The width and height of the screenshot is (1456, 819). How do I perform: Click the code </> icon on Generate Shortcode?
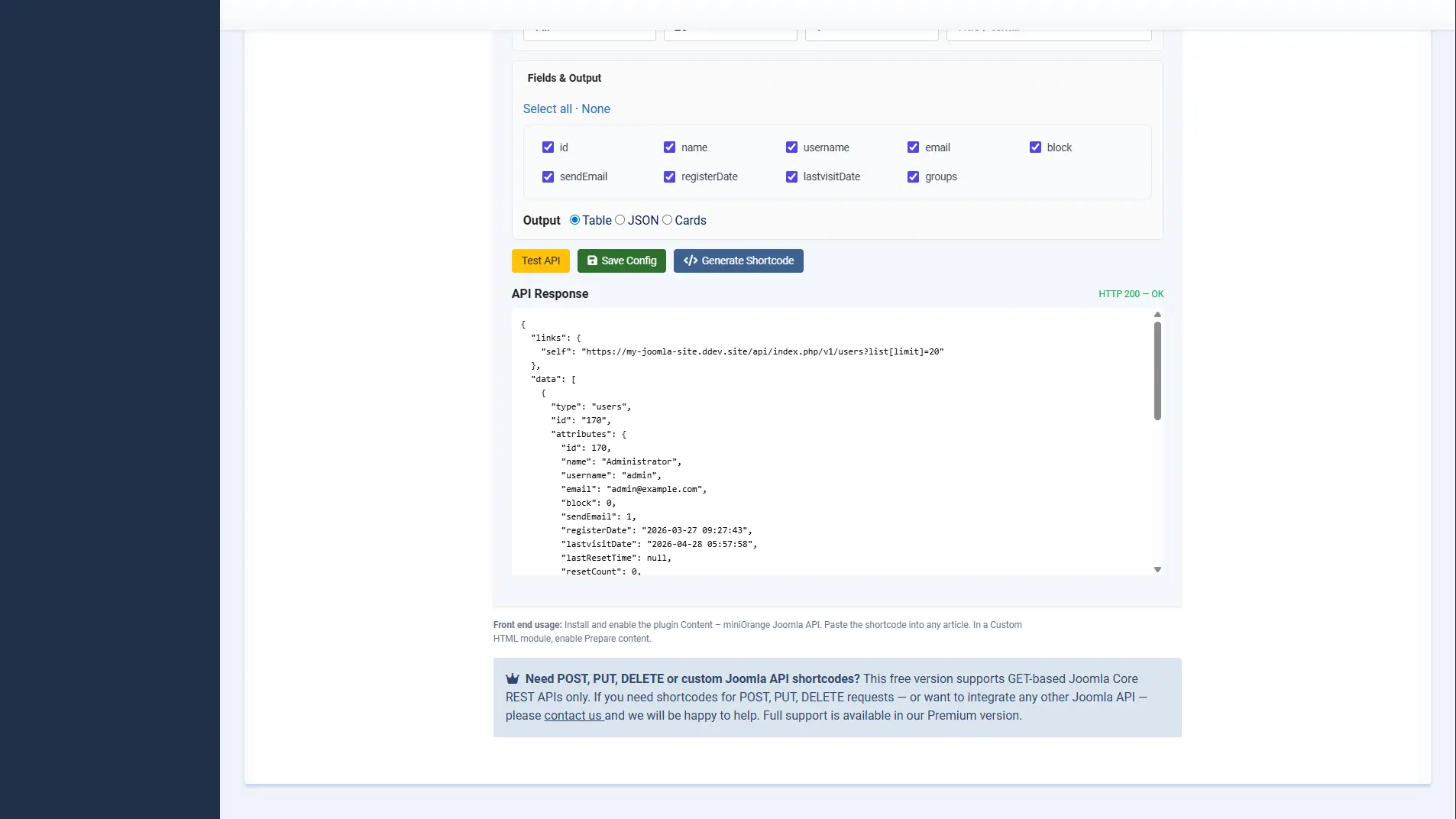click(x=690, y=261)
